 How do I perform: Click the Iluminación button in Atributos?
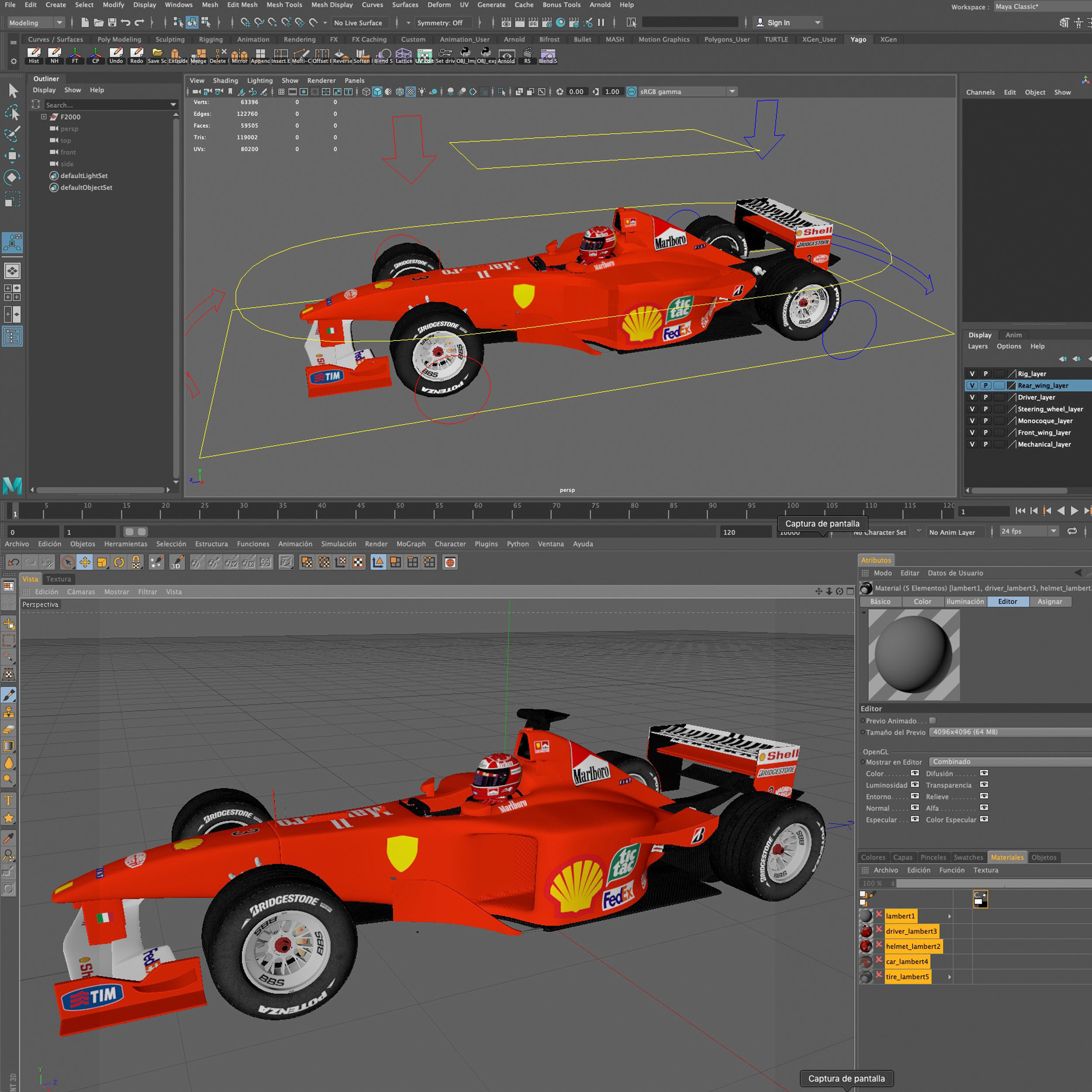coord(965,601)
